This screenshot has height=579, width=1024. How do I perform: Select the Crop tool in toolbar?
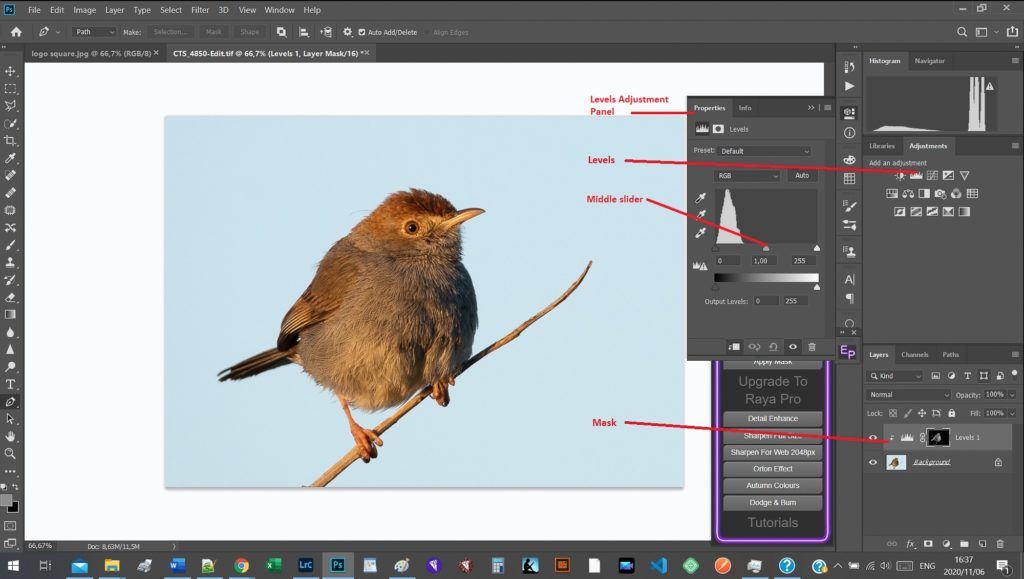(x=10, y=141)
